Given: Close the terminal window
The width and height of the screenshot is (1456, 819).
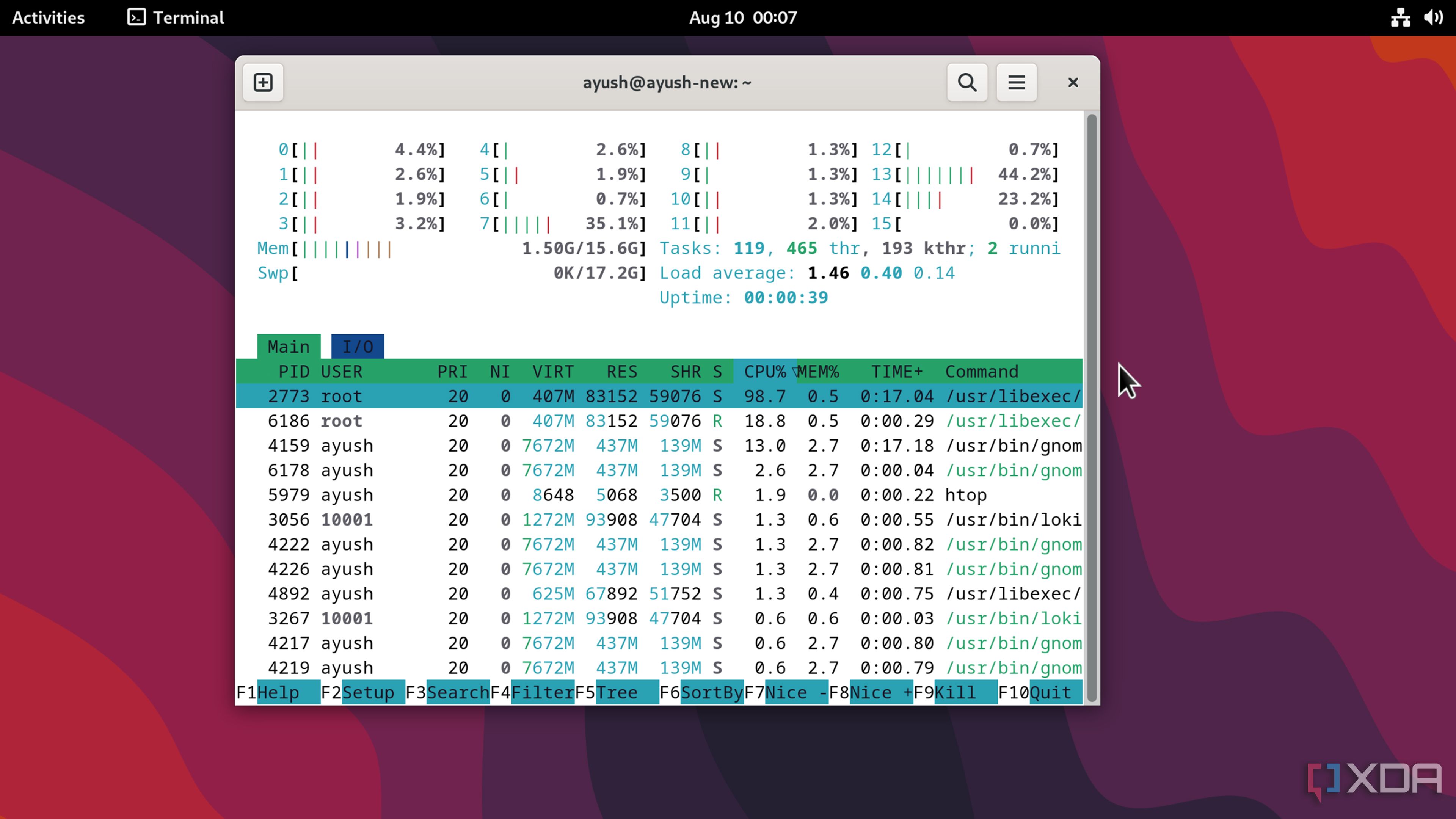Looking at the screenshot, I should pyautogui.click(x=1073, y=83).
